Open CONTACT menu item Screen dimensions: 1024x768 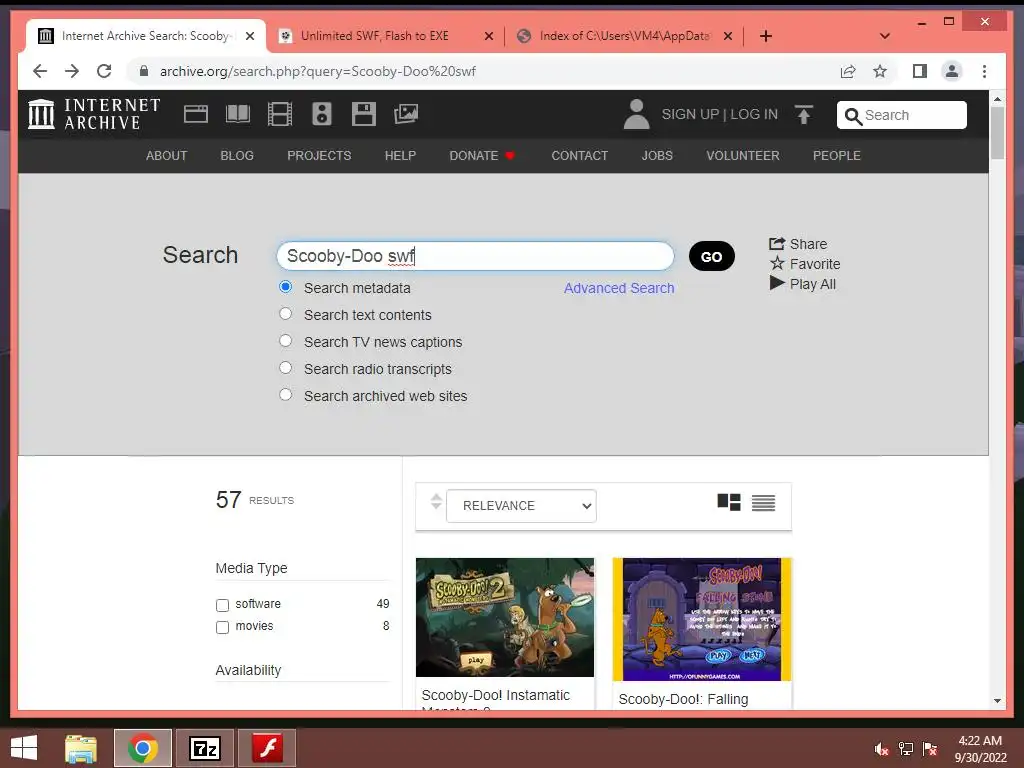point(579,155)
